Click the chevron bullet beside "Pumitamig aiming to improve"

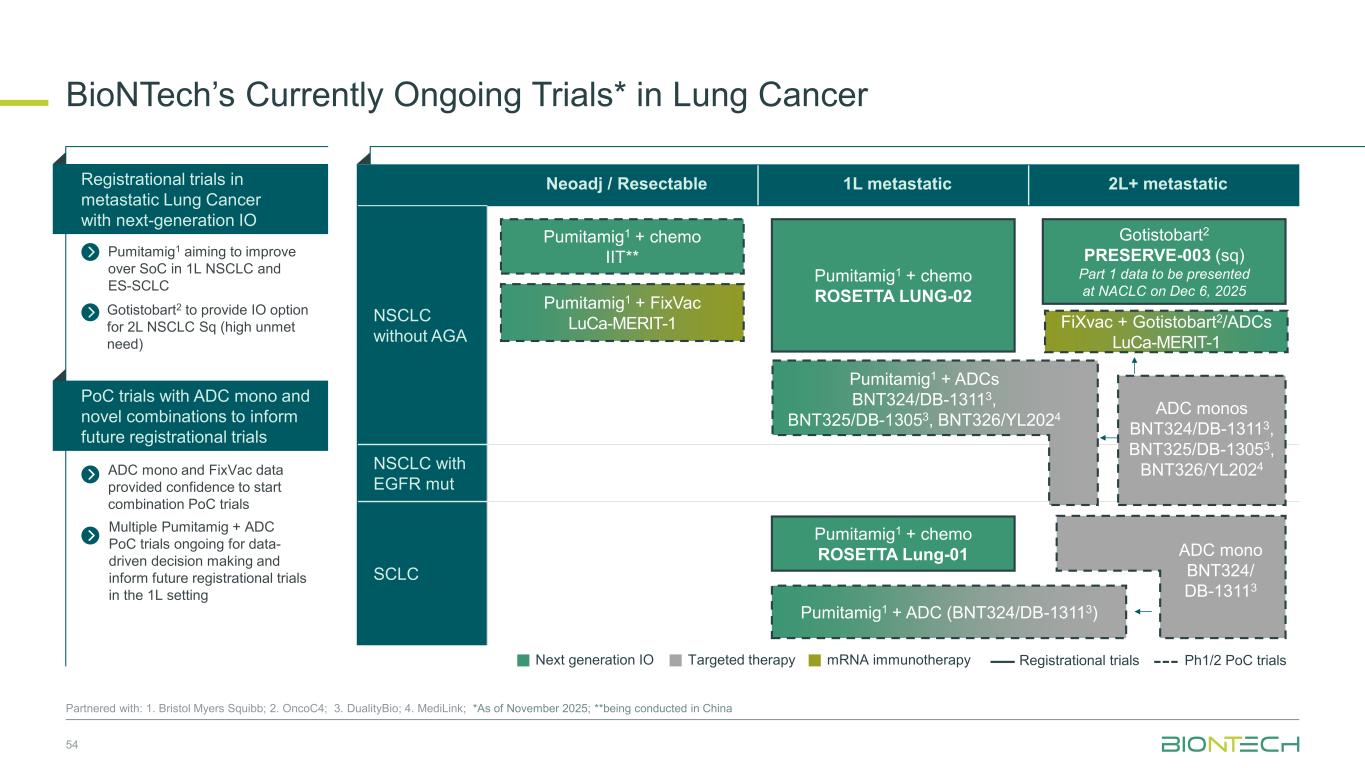pyautogui.click(x=90, y=251)
